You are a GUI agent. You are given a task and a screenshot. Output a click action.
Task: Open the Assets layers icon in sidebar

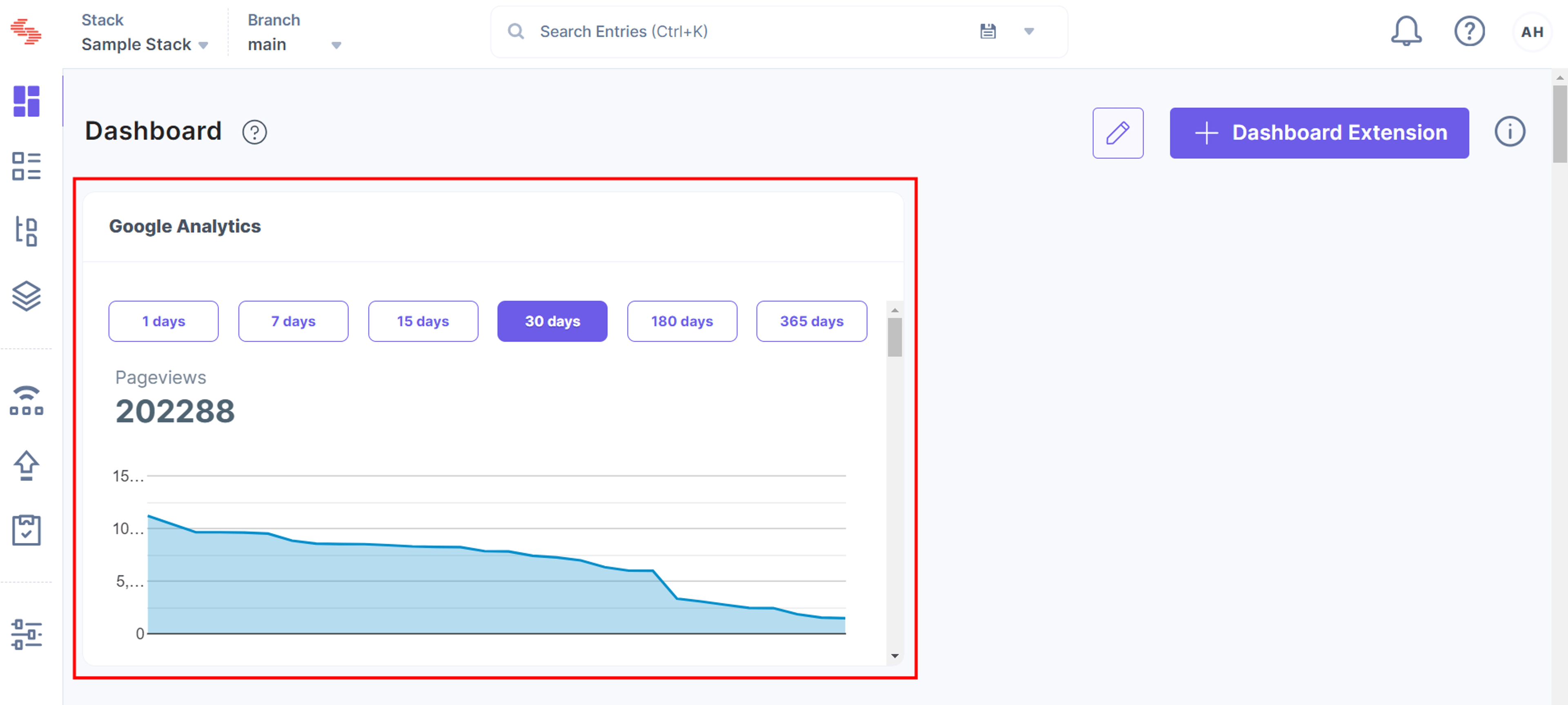pyautogui.click(x=26, y=296)
